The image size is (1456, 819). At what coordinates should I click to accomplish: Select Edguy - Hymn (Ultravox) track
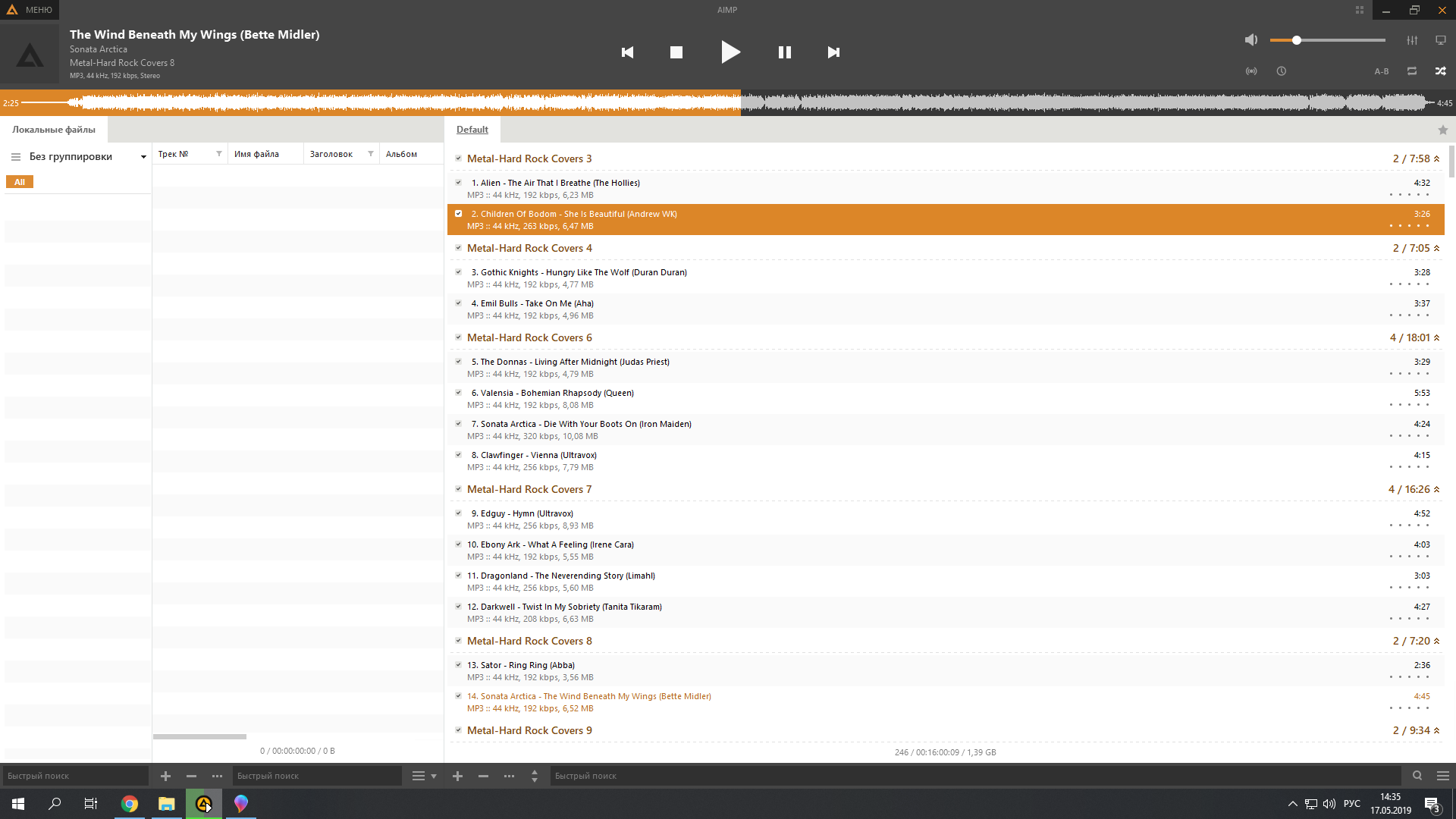point(946,519)
